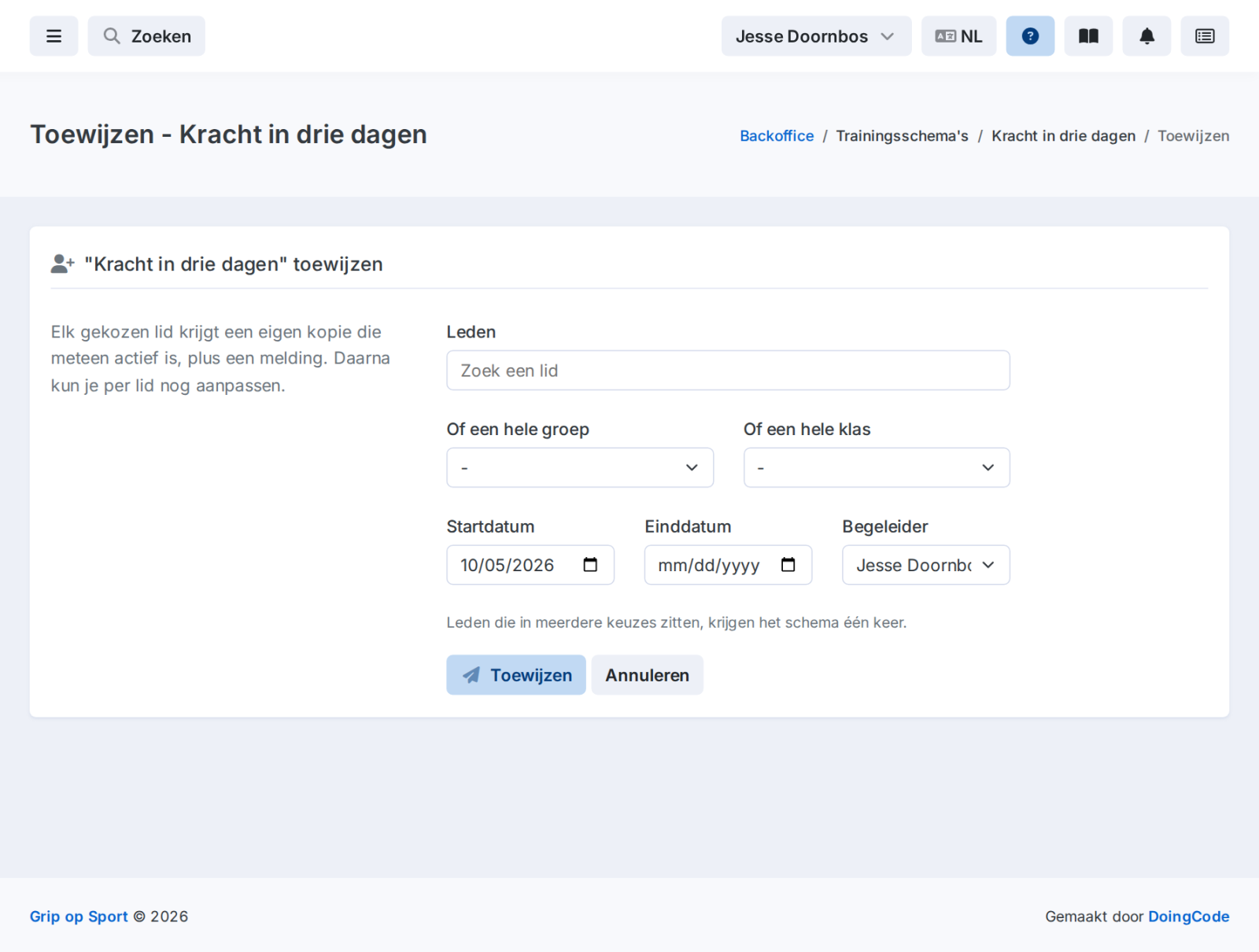Viewport: 1259px width, 952px height.
Task: Expand the Jesse Doornbos user menu
Action: (x=816, y=36)
